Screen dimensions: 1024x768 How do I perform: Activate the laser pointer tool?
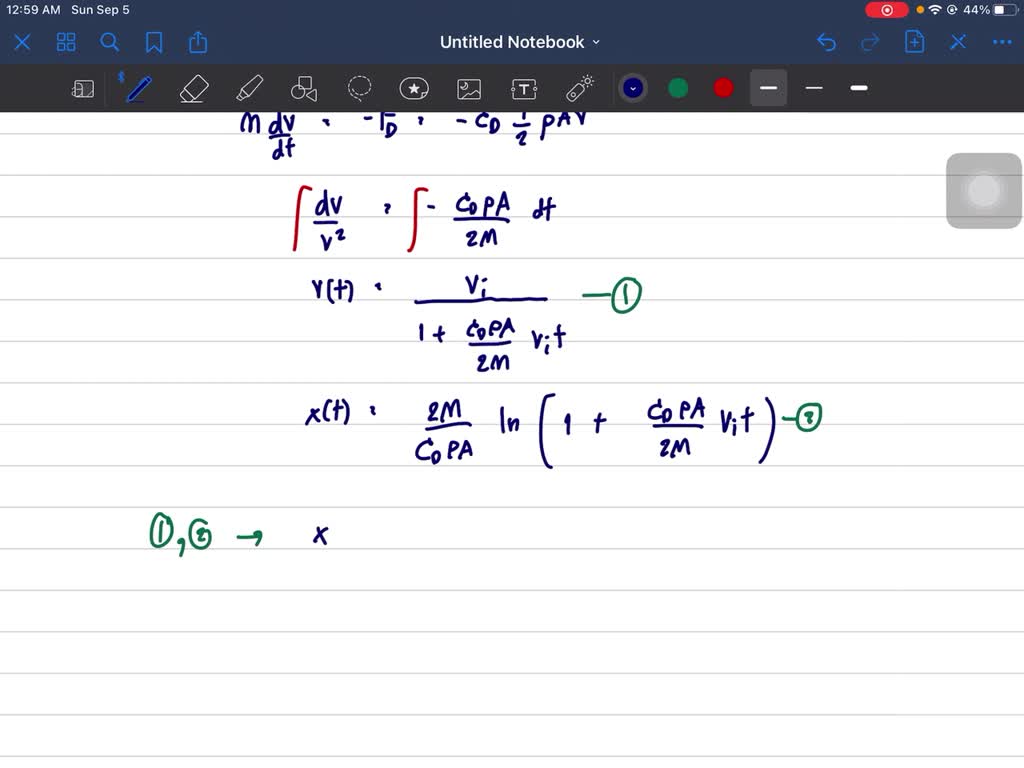click(579, 88)
